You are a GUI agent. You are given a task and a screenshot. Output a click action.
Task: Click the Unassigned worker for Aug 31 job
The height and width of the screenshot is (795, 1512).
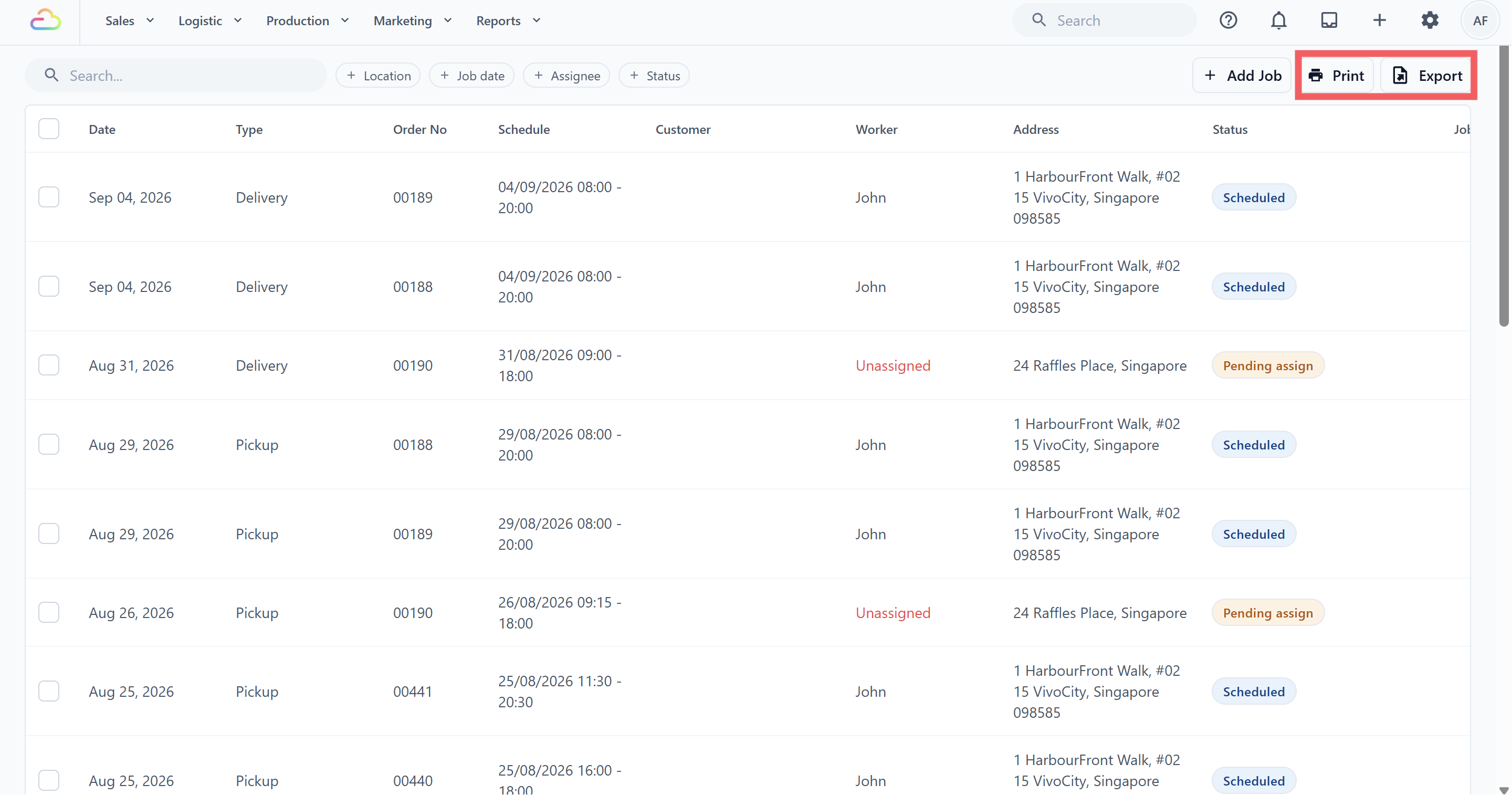pyautogui.click(x=892, y=365)
